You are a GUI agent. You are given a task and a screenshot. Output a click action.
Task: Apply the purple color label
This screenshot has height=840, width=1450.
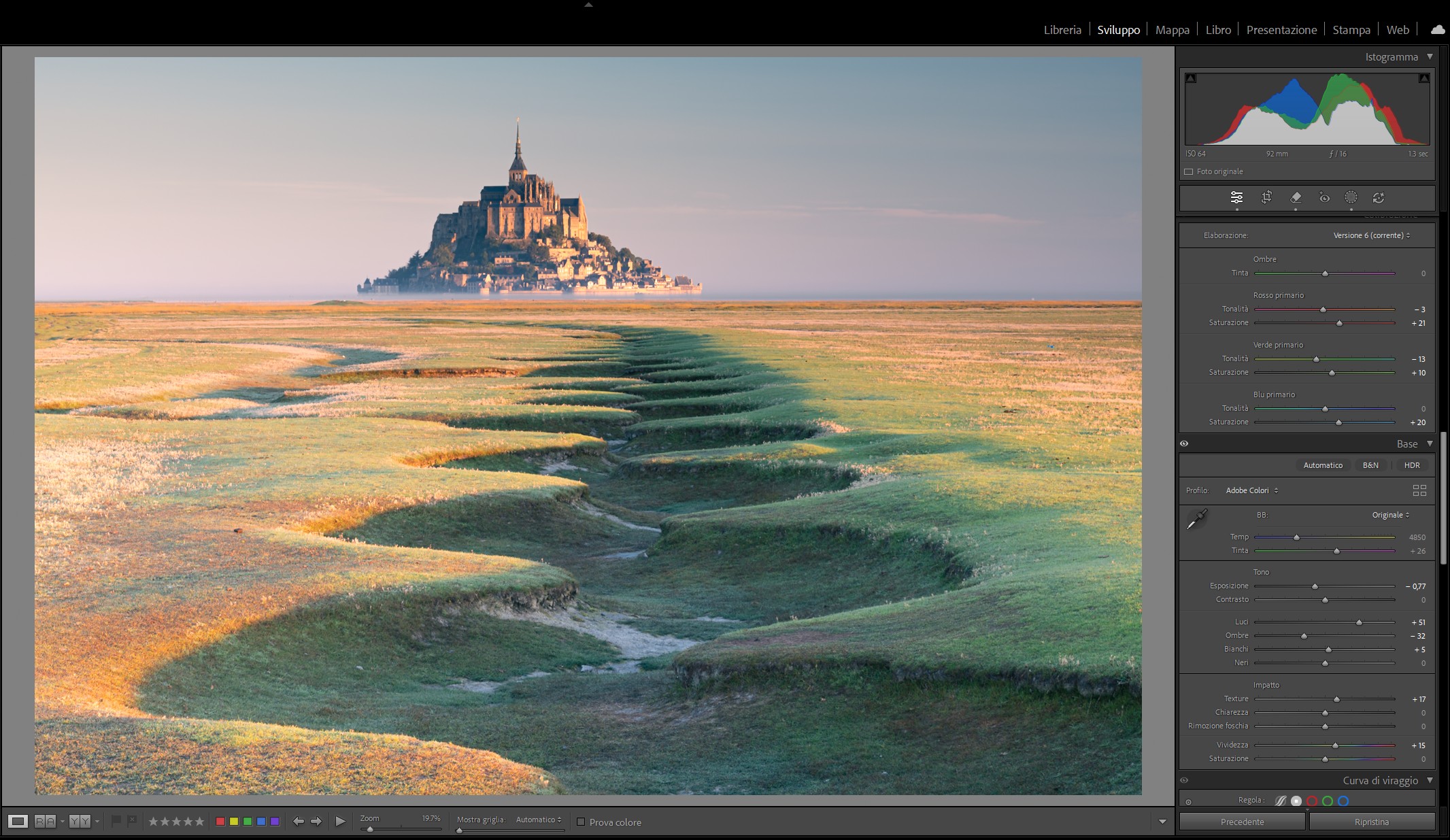pyautogui.click(x=275, y=822)
